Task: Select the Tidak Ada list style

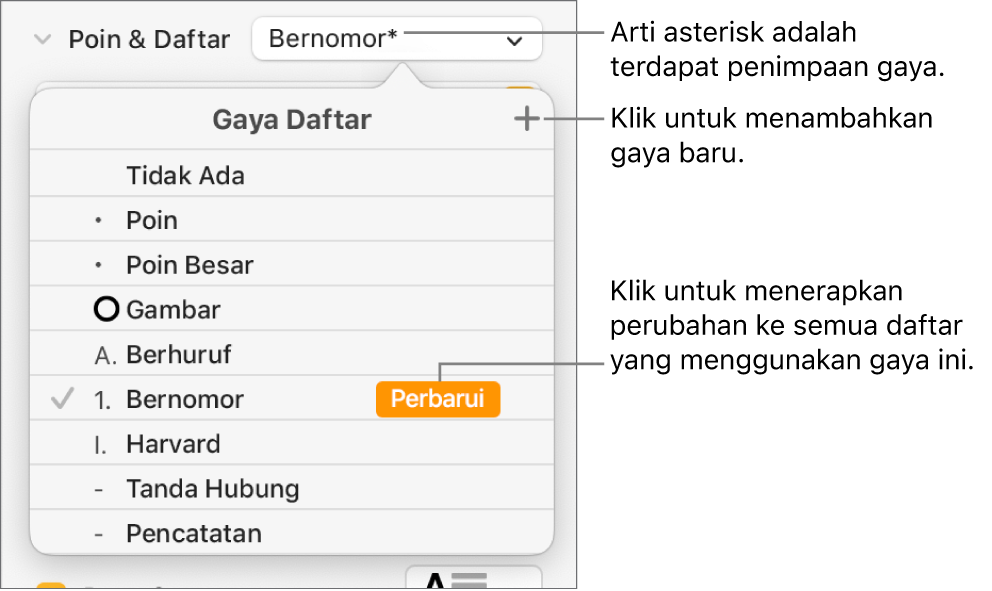Action: click(x=292, y=173)
